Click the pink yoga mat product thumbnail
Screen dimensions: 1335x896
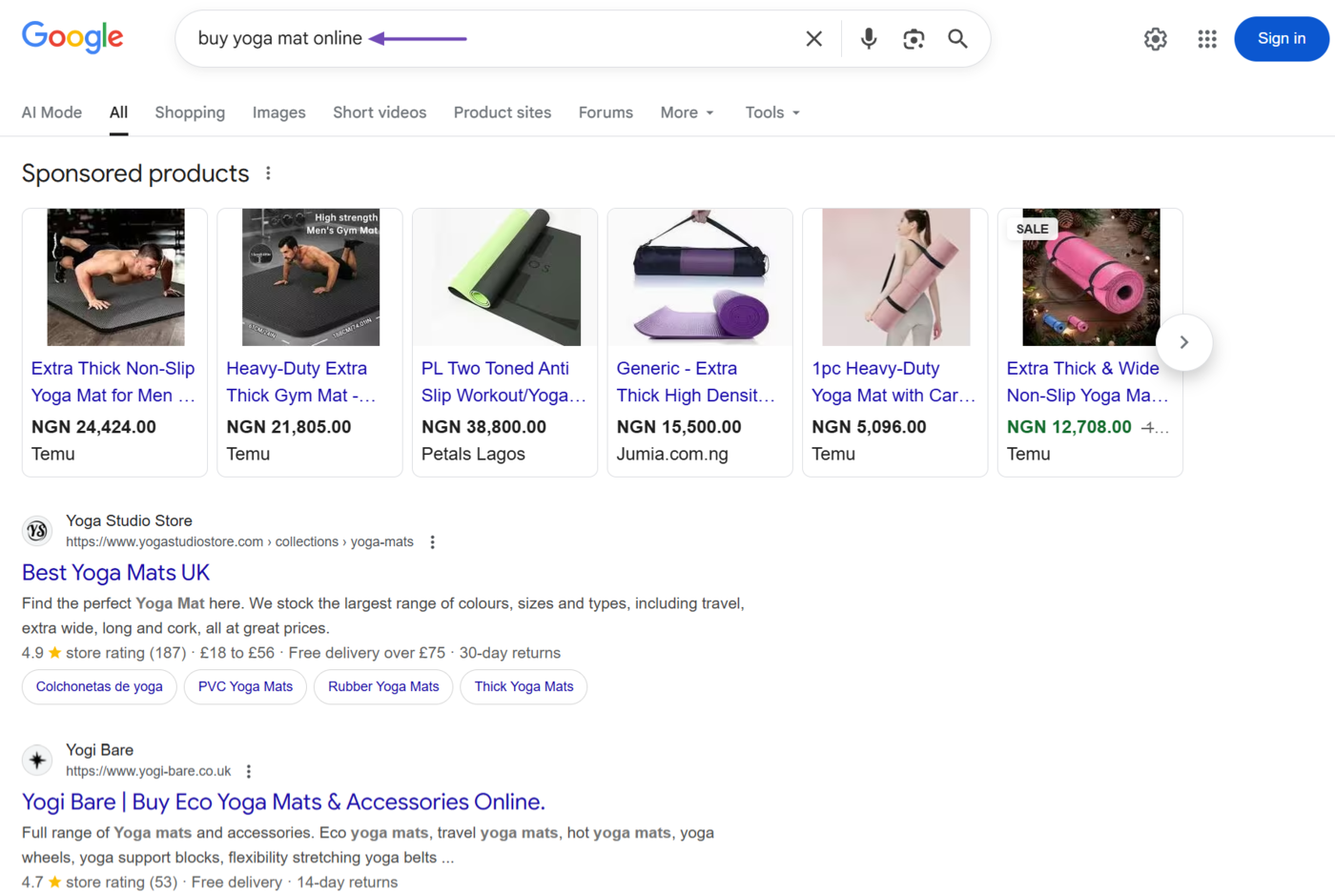click(1089, 276)
